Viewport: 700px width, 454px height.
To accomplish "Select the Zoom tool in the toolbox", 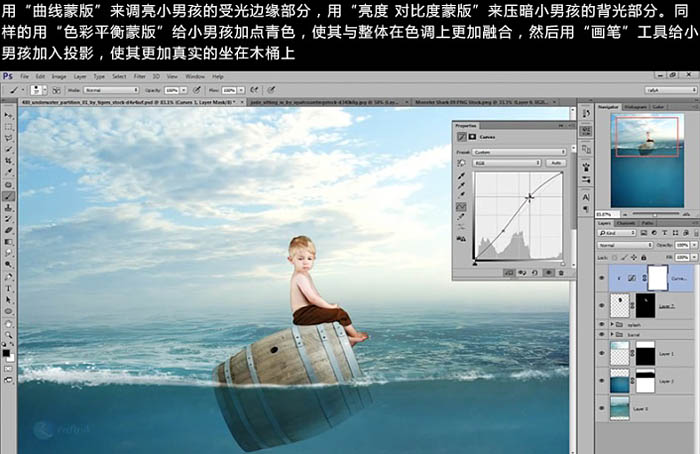I will click(8, 335).
